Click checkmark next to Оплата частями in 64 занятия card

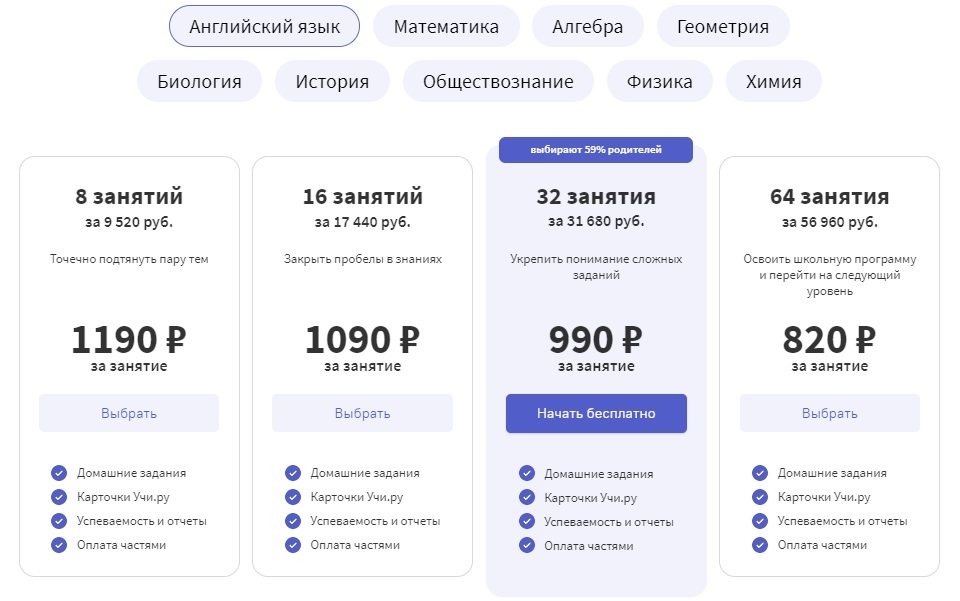coord(760,545)
